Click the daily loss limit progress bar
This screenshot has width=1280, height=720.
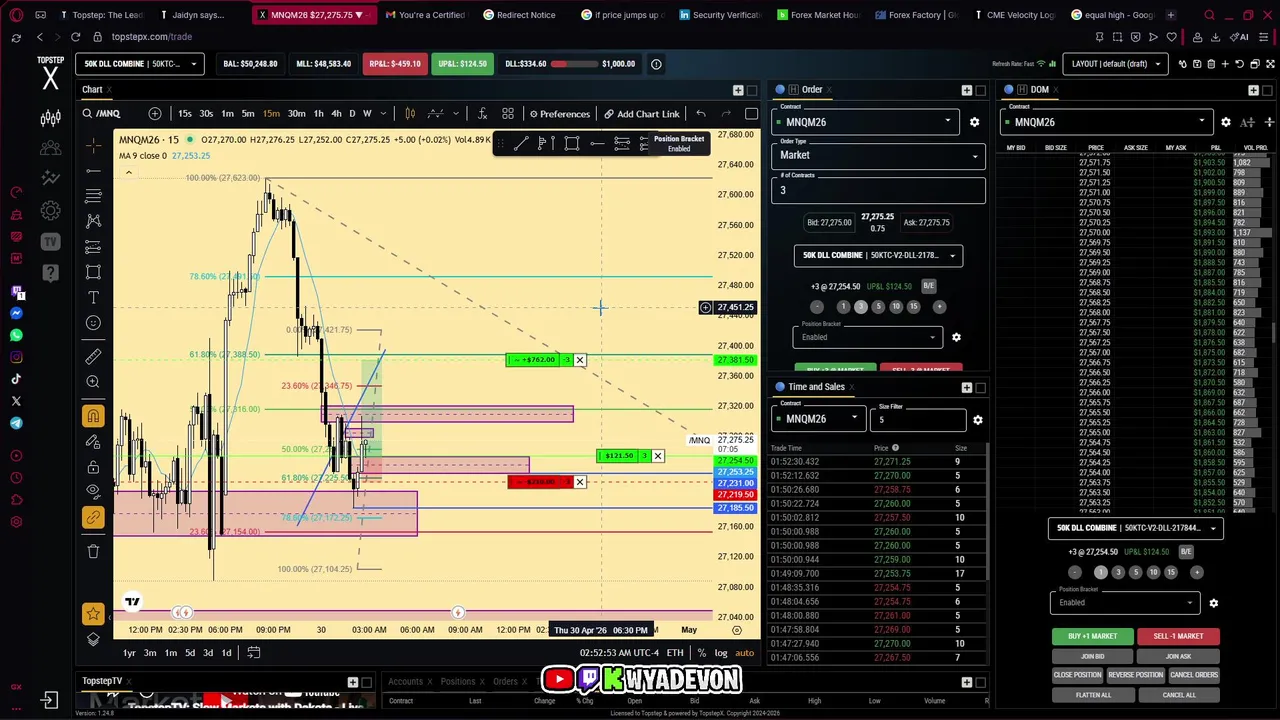(572, 64)
